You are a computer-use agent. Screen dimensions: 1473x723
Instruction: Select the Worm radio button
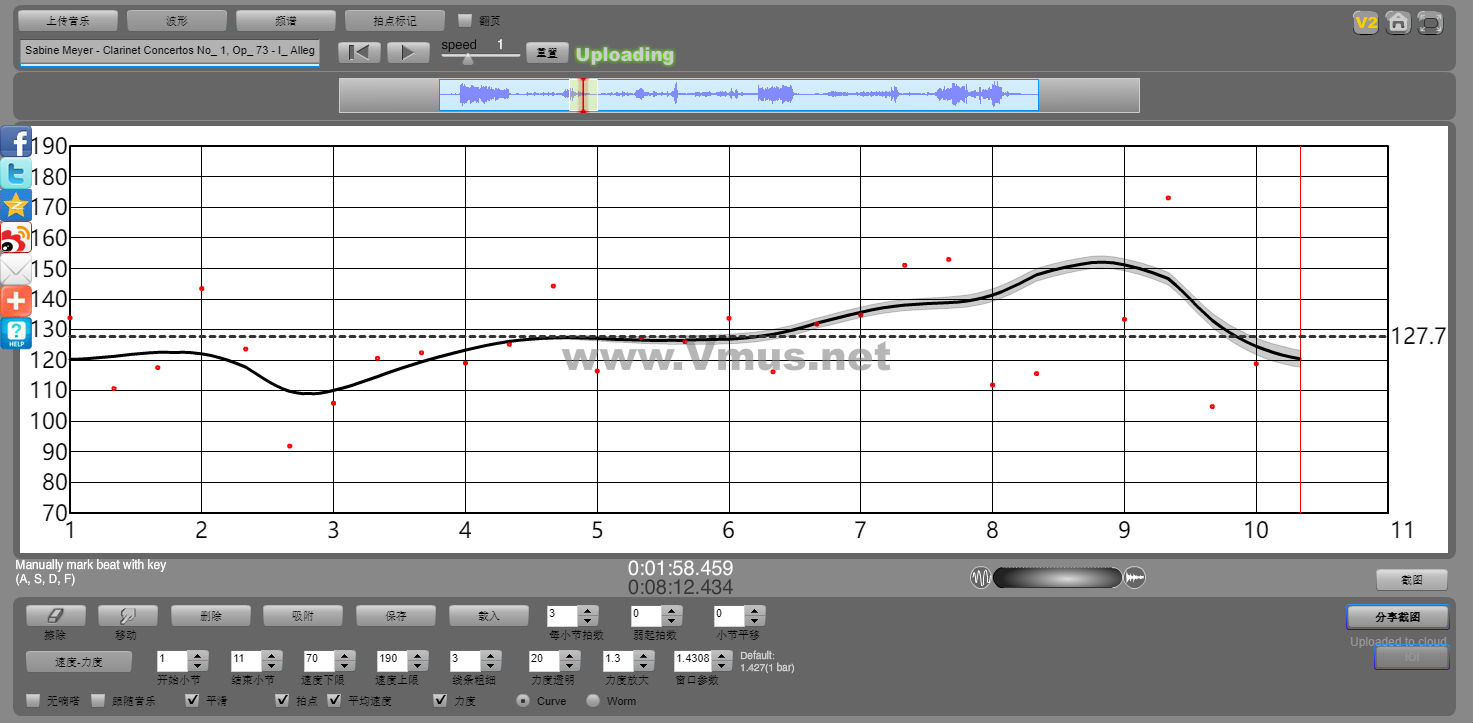[x=593, y=701]
